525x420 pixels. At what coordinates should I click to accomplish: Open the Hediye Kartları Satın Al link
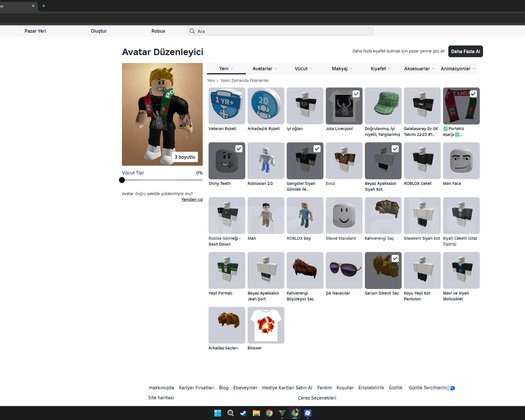[x=287, y=388]
